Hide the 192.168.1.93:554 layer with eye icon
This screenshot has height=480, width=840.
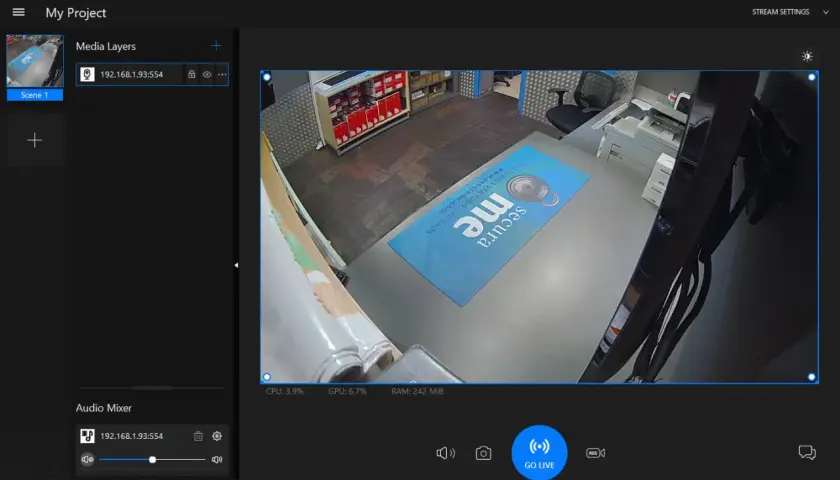click(207, 74)
